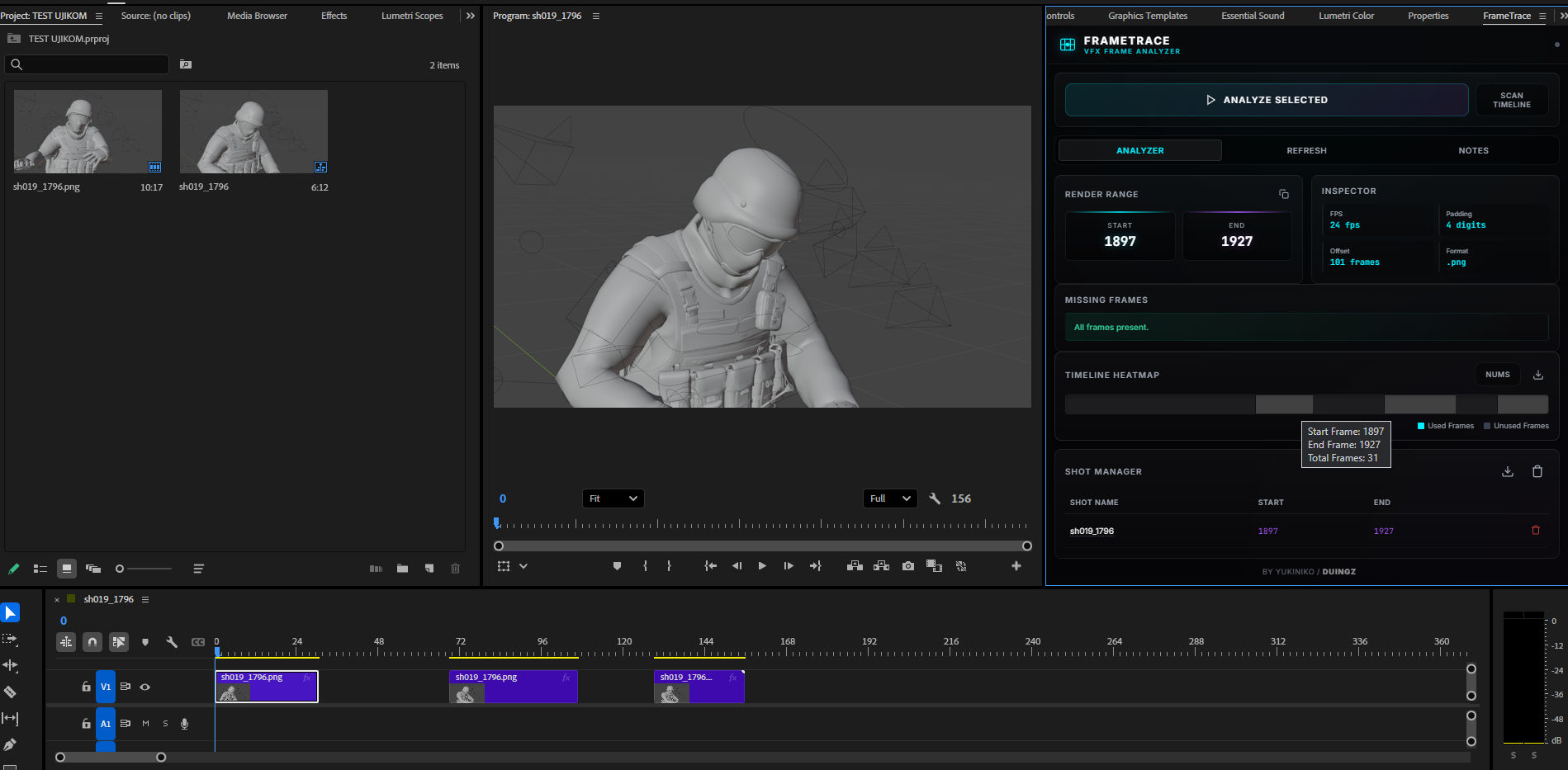Click Mark Out bracket in Program monitor
The image size is (1568, 770).
[669, 566]
